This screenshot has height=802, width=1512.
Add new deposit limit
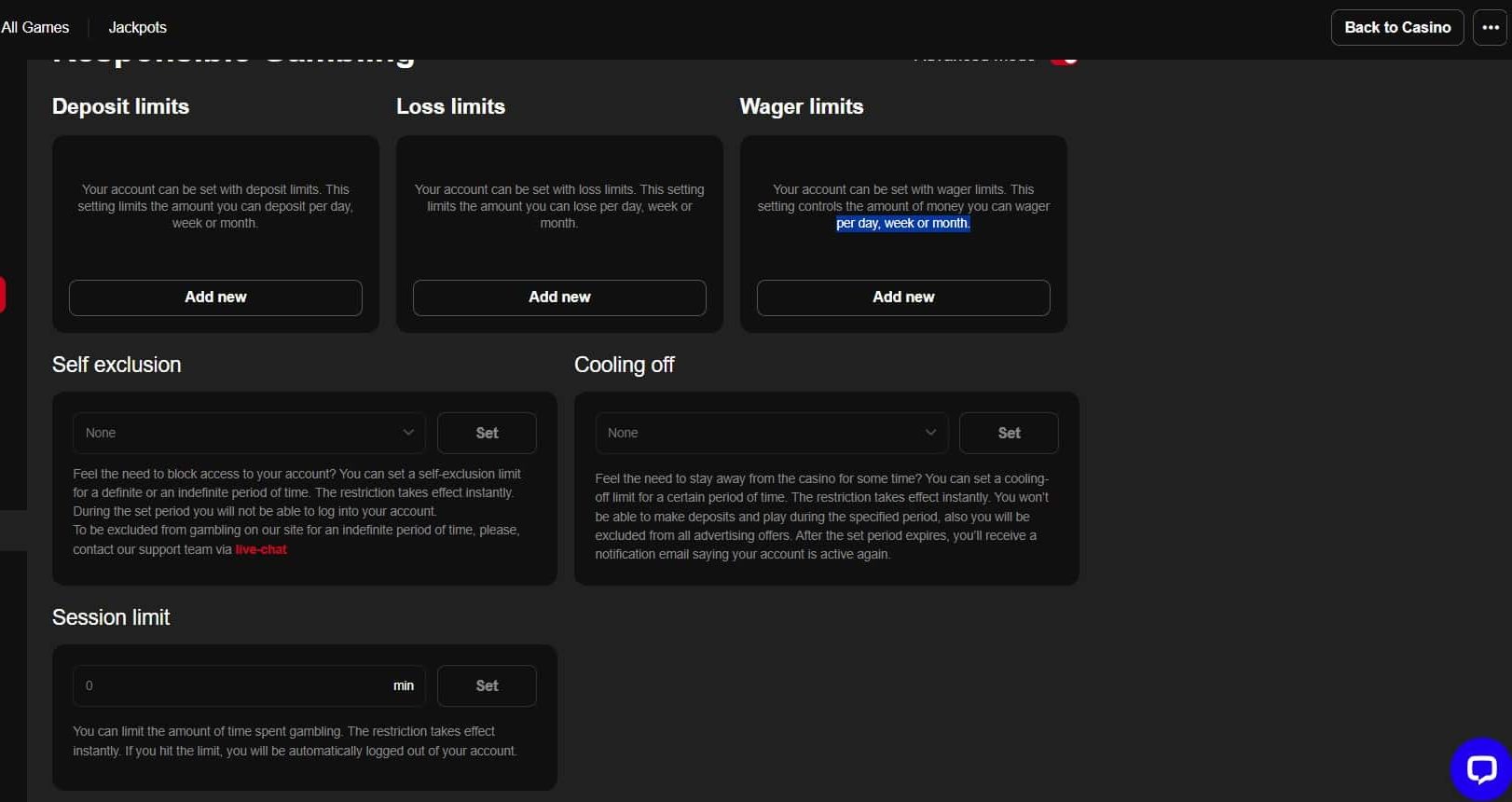point(215,297)
